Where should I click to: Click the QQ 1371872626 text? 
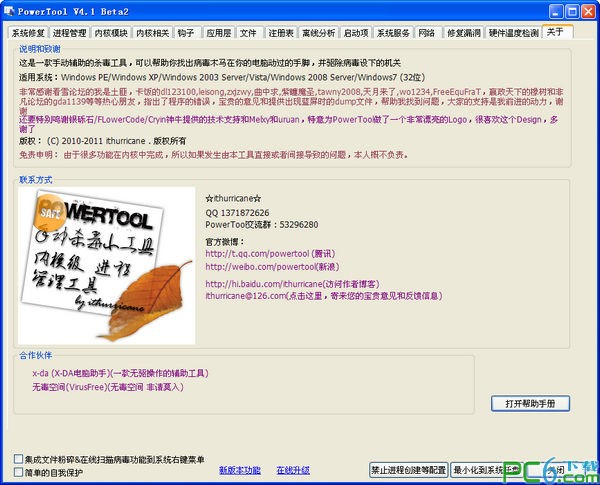pos(237,213)
